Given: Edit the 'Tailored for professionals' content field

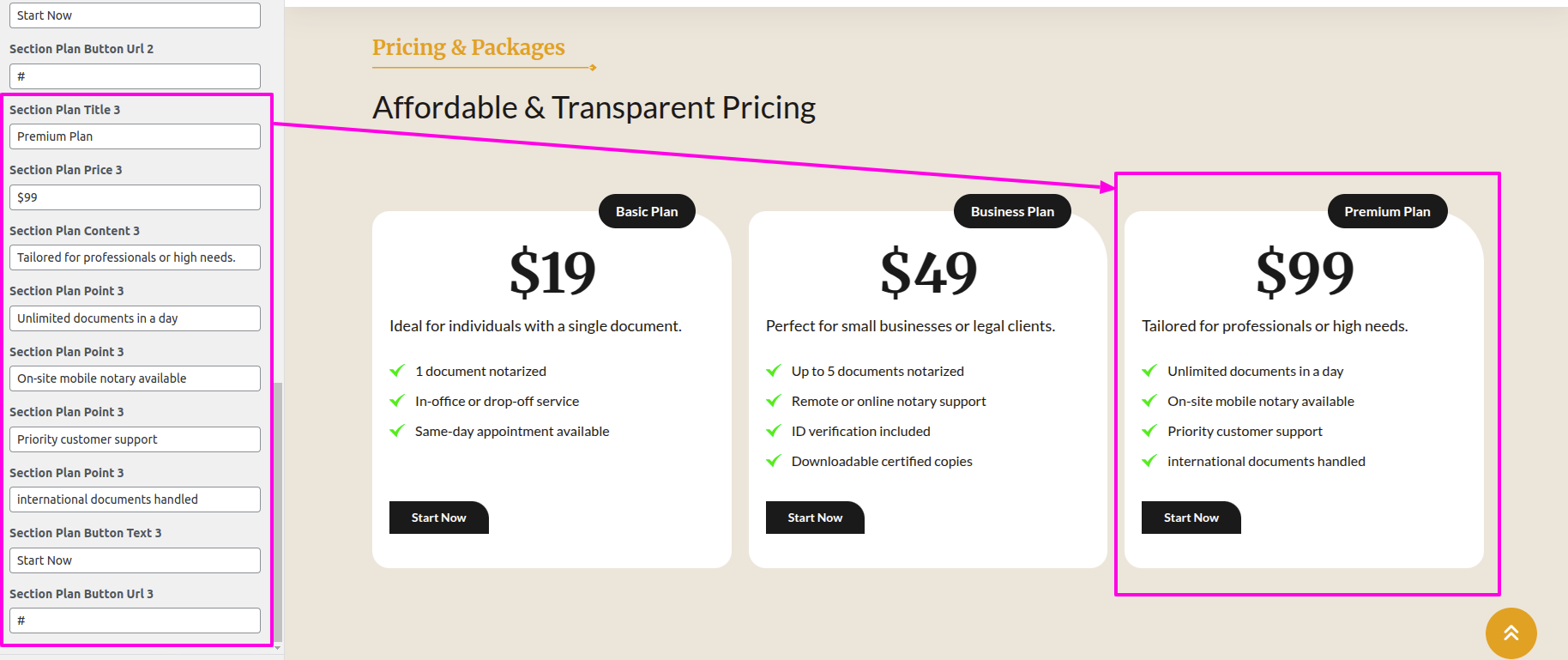Looking at the screenshot, I should pos(135,257).
